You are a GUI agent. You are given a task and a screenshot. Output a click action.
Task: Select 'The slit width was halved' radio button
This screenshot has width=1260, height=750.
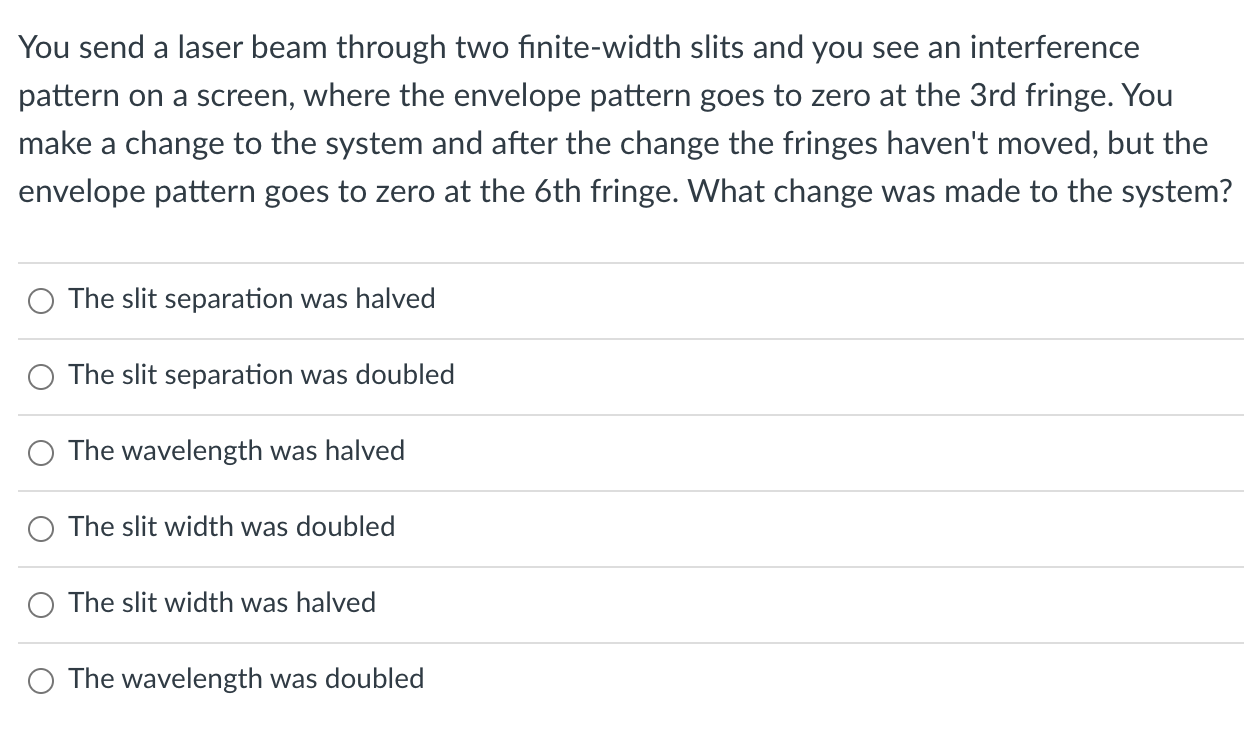point(40,605)
